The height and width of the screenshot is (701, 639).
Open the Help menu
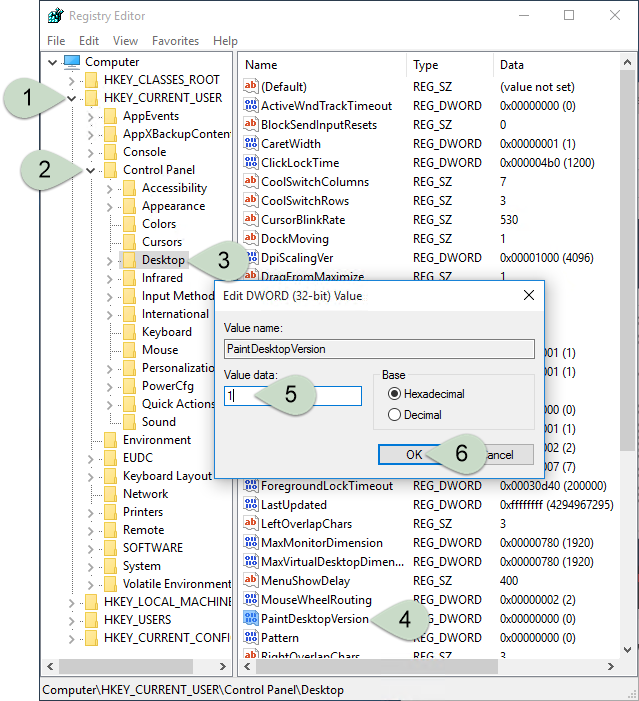(225, 41)
